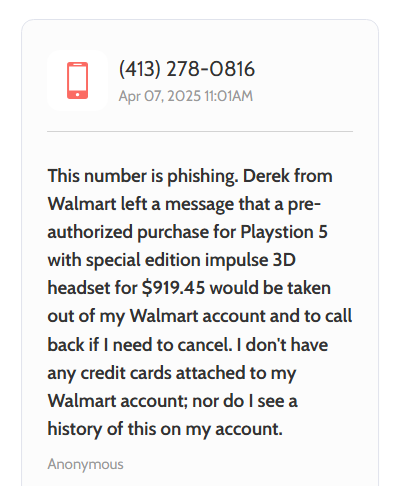Click the words 'special edition' in the comment
The image size is (420, 486).
[143, 260]
